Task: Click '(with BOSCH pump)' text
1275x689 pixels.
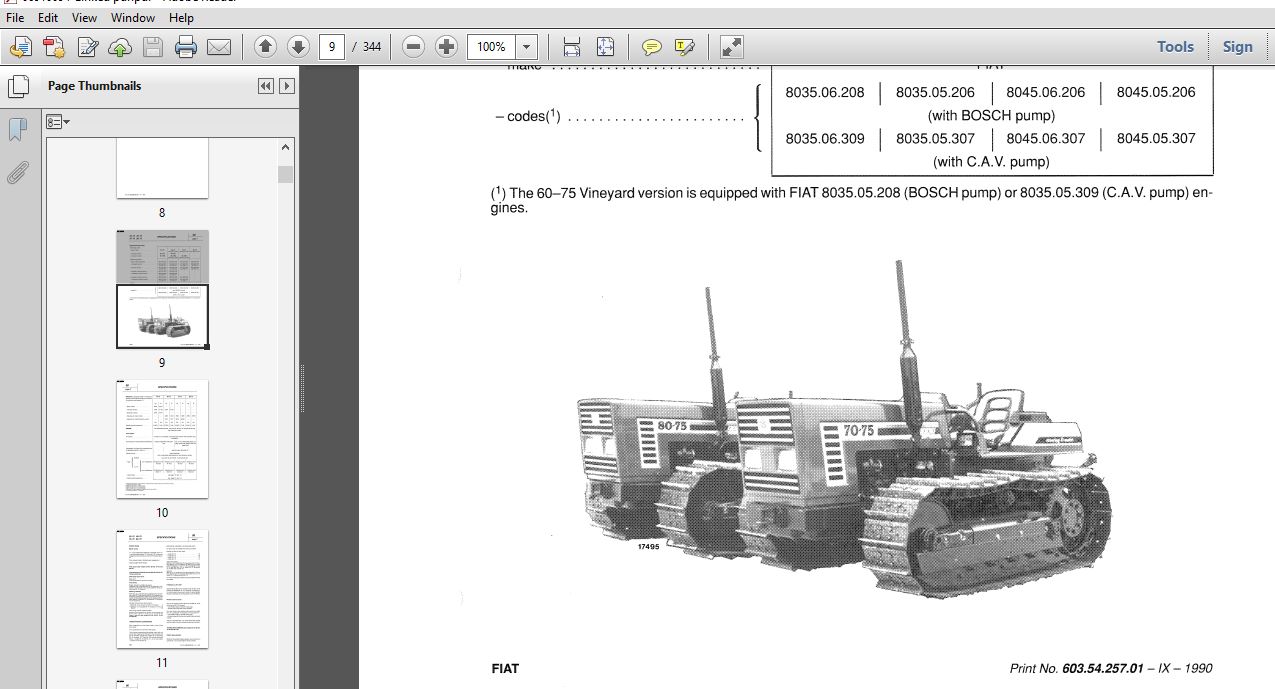Action: [x=991, y=115]
